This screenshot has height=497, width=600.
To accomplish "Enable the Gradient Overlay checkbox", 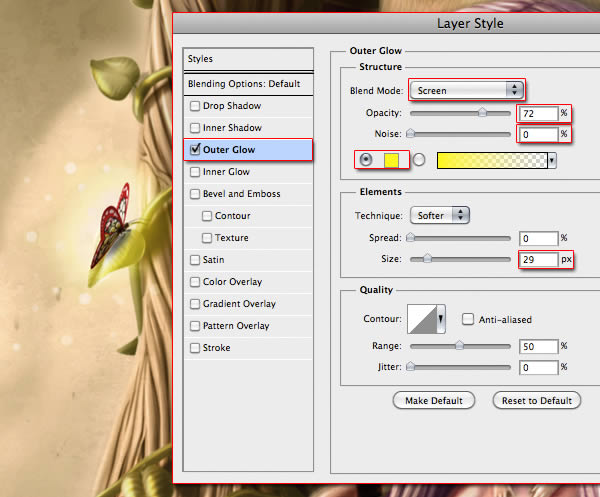I will [x=195, y=304].
